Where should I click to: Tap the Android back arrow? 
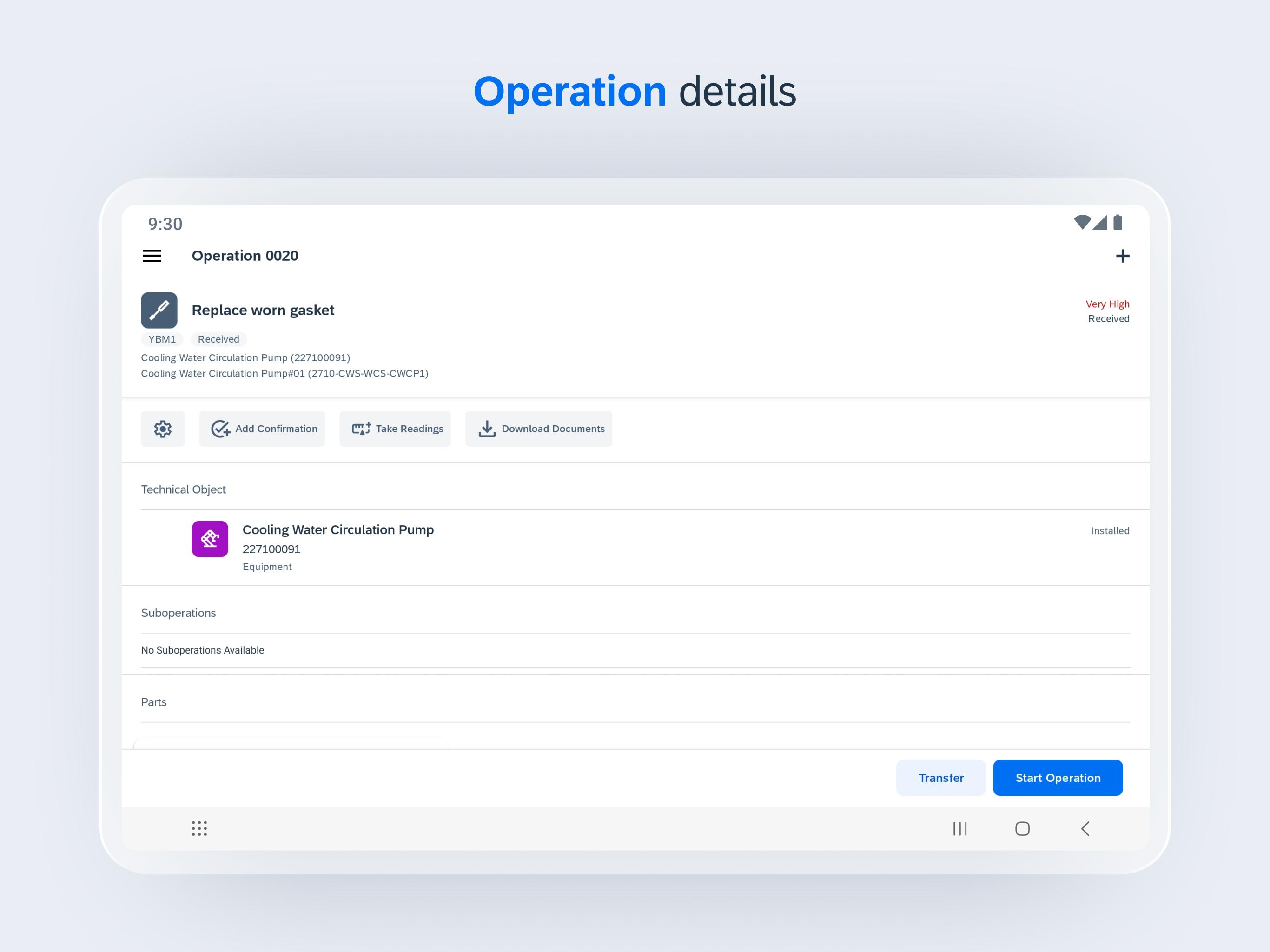[x=1085, y=828]
